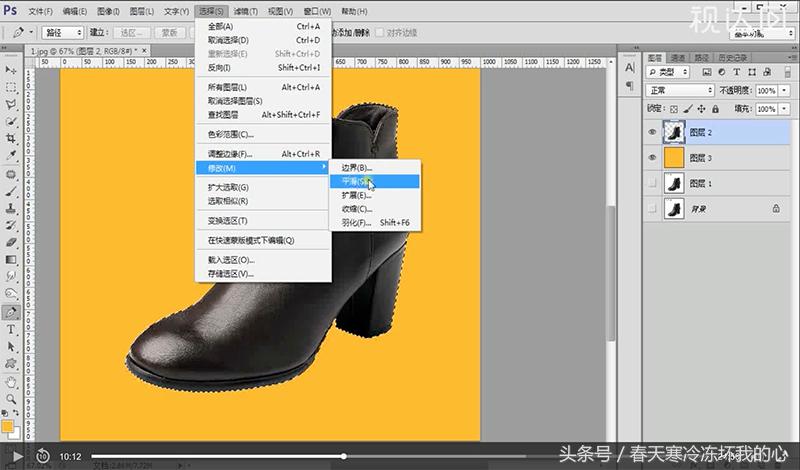This screenshot has width=800, height=470.
Task: Open the 路径 tool mode dropdown
Action: click(x=62, y=33)
